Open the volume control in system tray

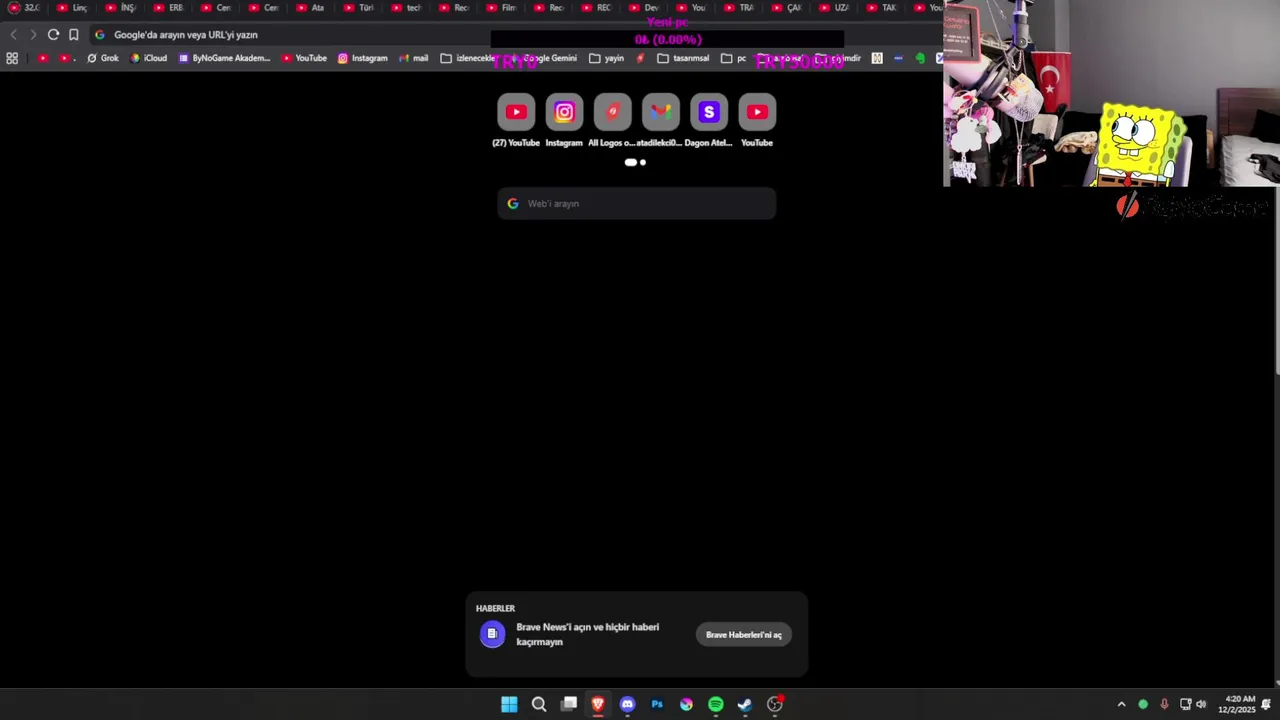coord(1201,704)
